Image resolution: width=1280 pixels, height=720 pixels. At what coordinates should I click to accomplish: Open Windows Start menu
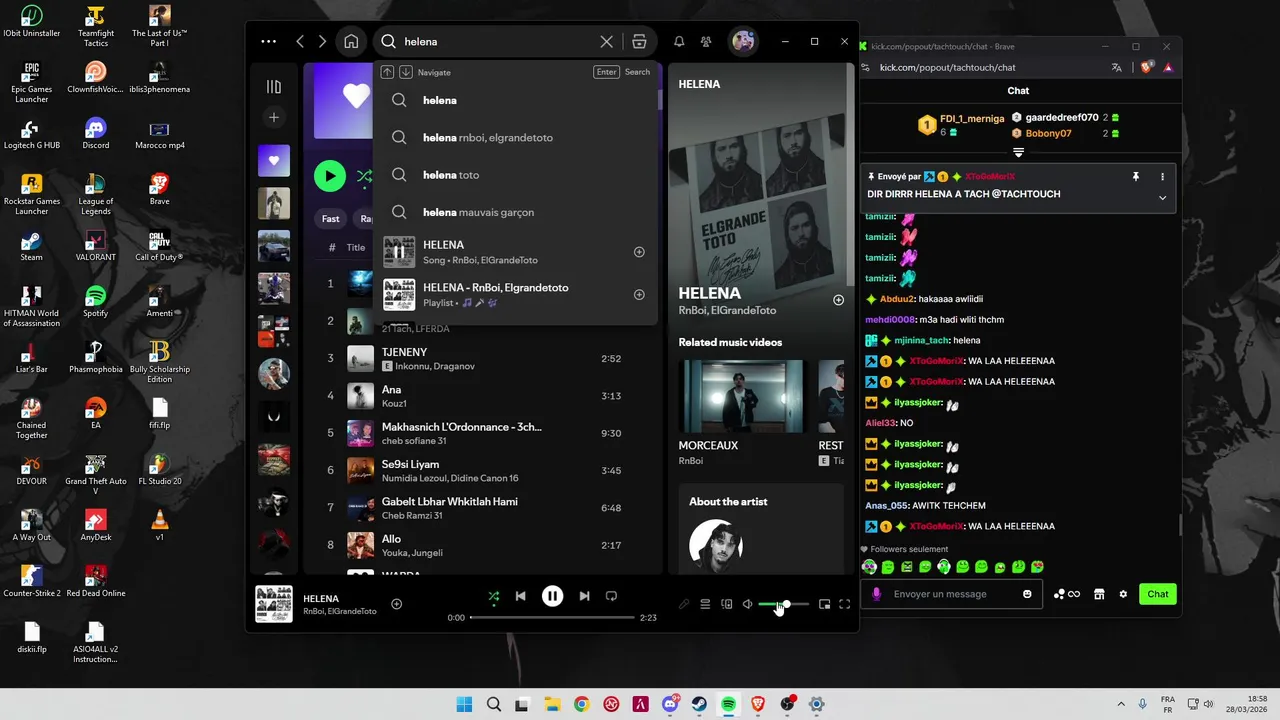coord(464,704)
